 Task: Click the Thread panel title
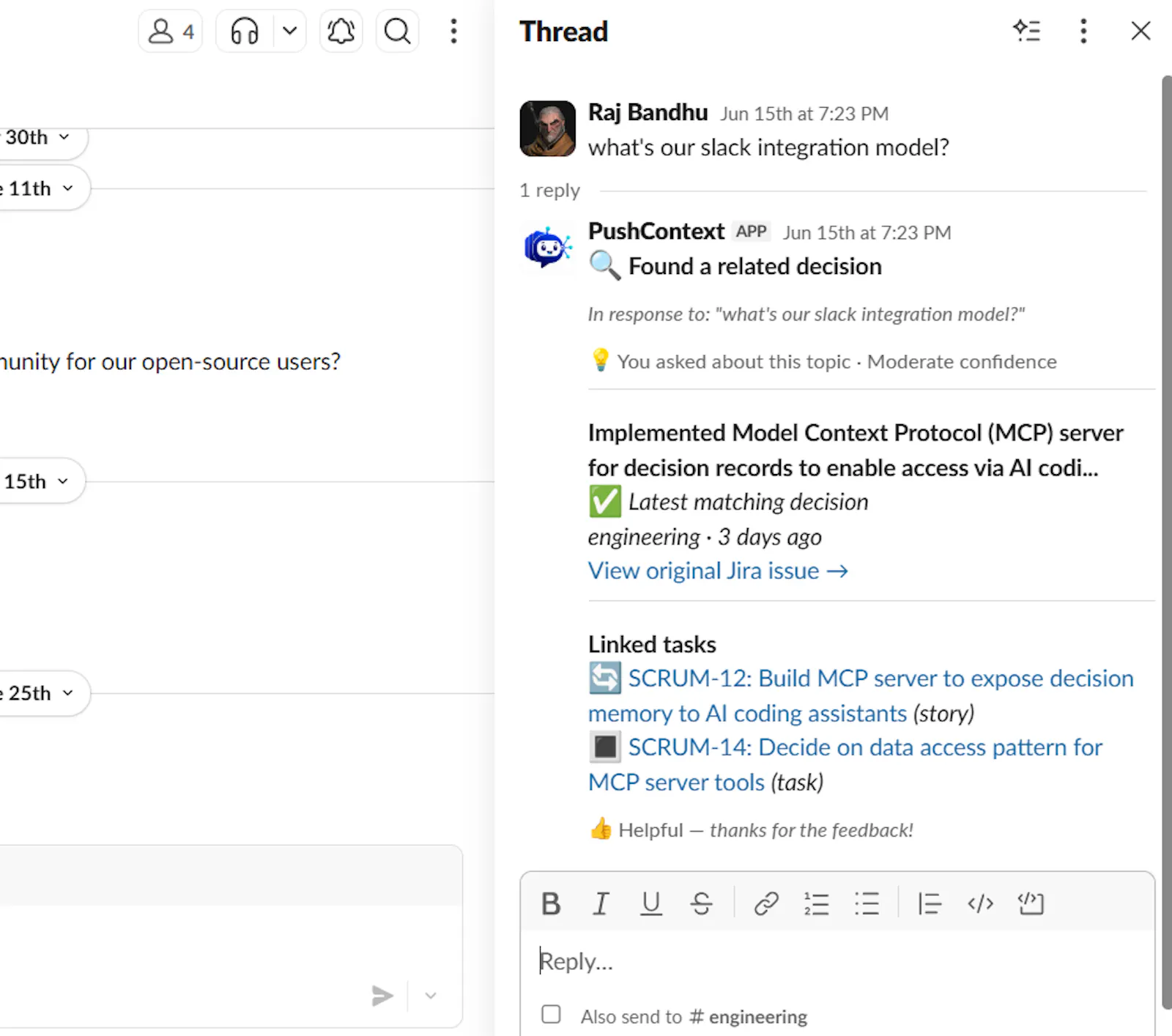[563, 32]
